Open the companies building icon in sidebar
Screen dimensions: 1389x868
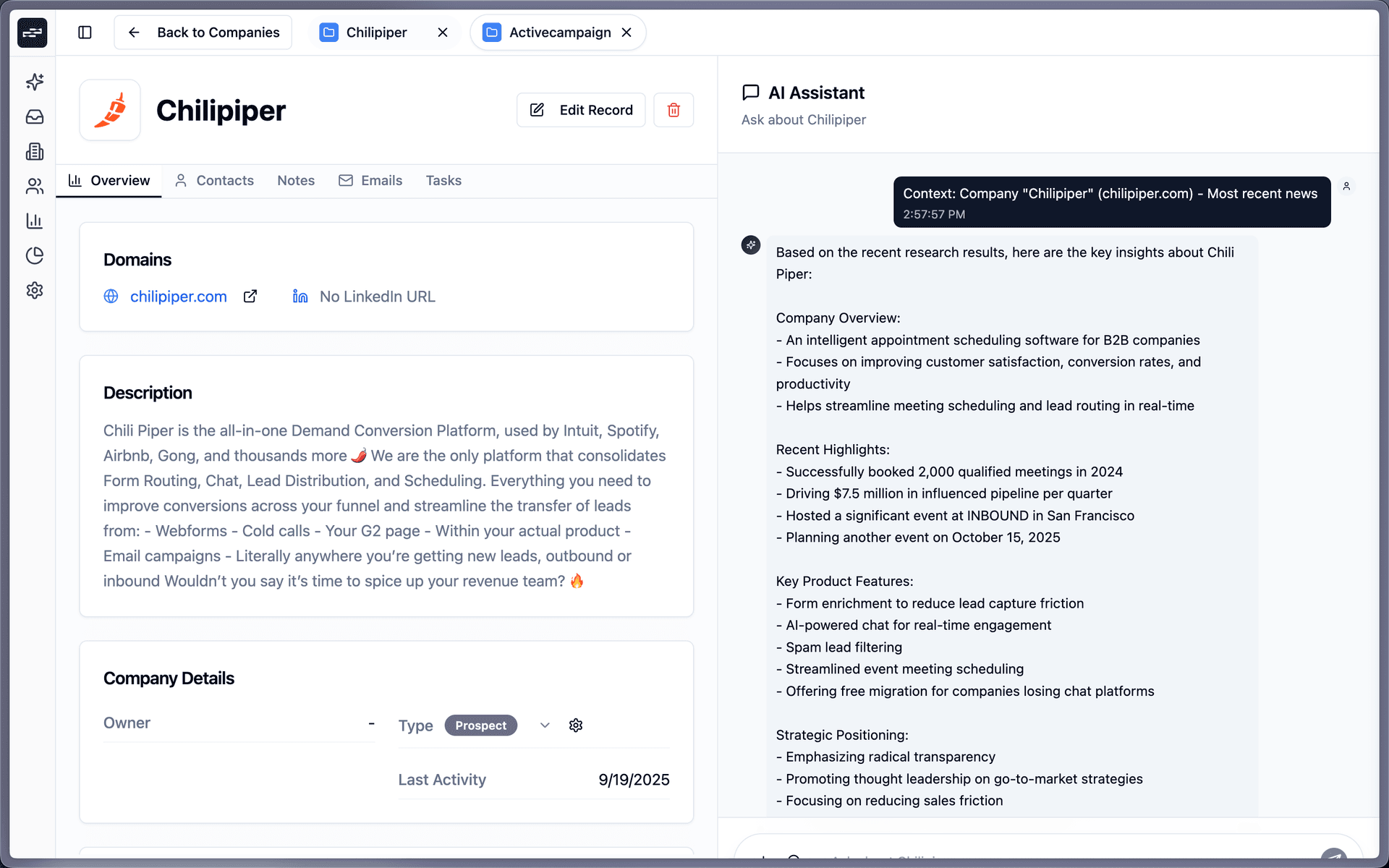(34, 151)
